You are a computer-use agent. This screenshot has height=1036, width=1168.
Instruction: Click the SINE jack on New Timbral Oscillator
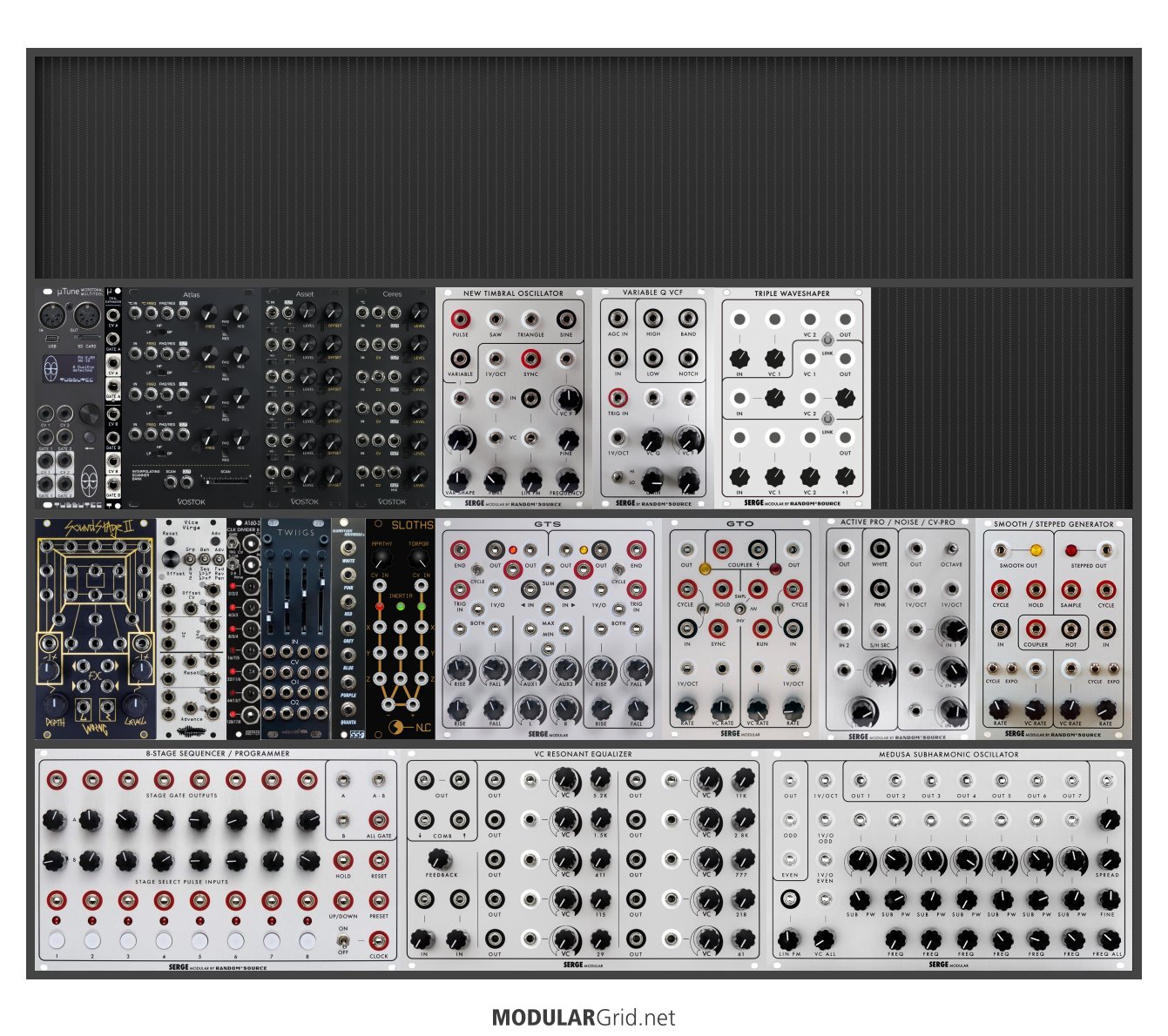click(x=566, y=319)
